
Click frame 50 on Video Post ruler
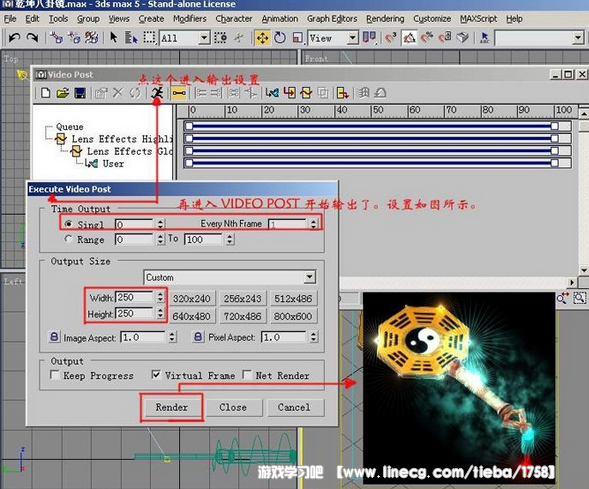coord(377,110)
